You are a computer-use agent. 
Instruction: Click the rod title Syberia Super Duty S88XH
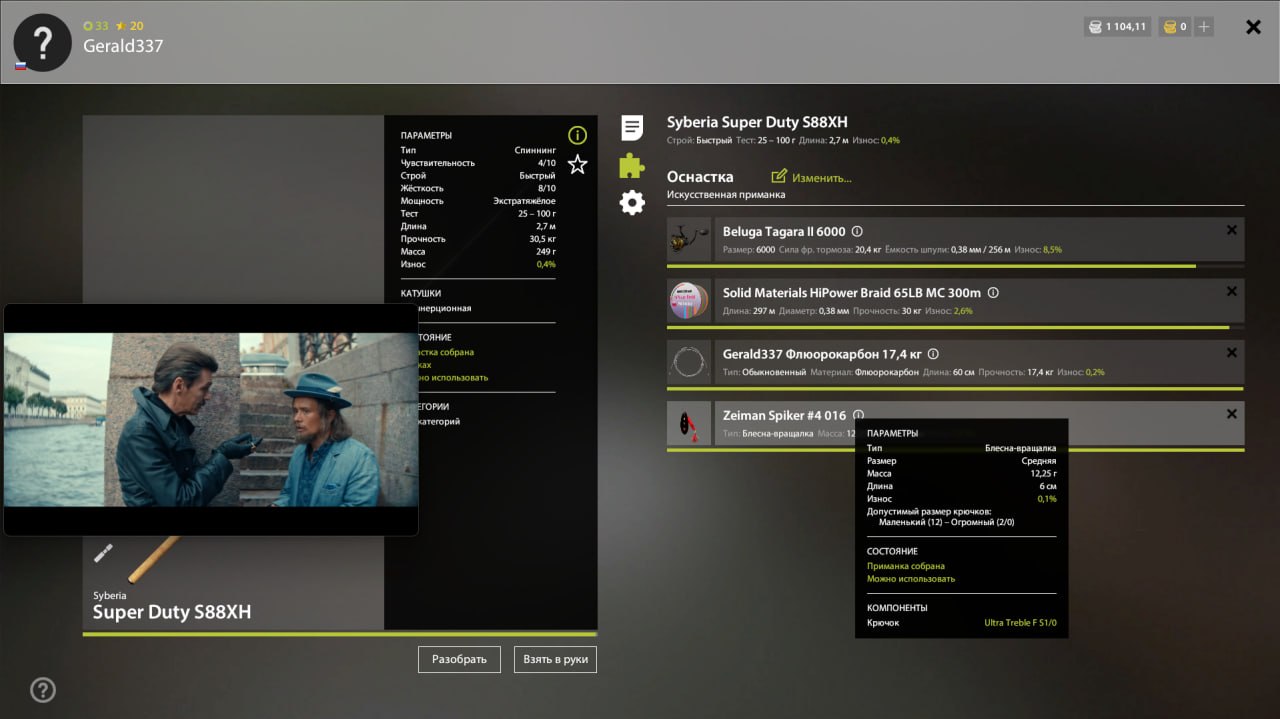coord(757,123)
